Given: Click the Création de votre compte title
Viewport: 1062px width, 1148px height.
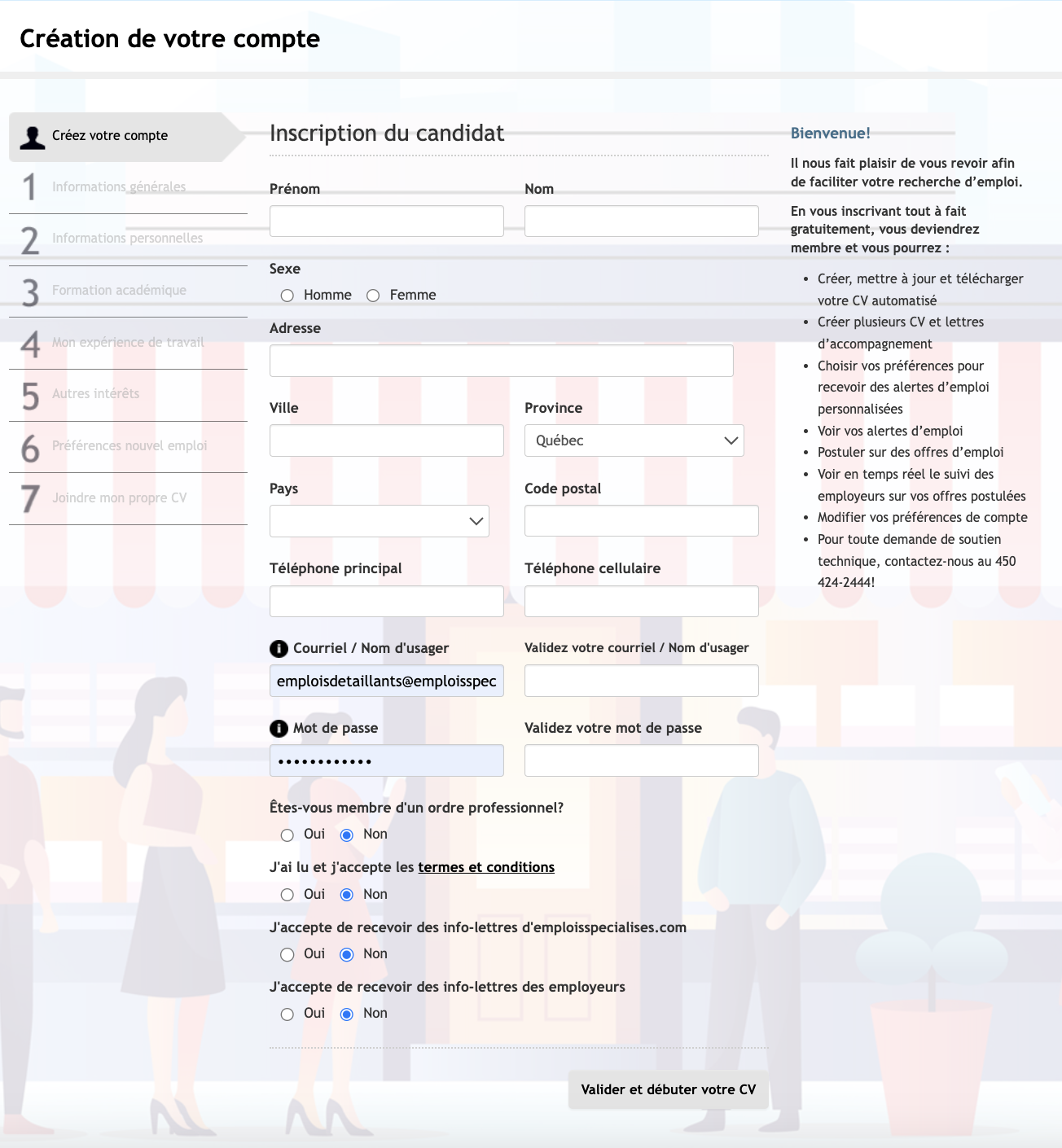Looking at the screenshot, I should click(169, 38).
